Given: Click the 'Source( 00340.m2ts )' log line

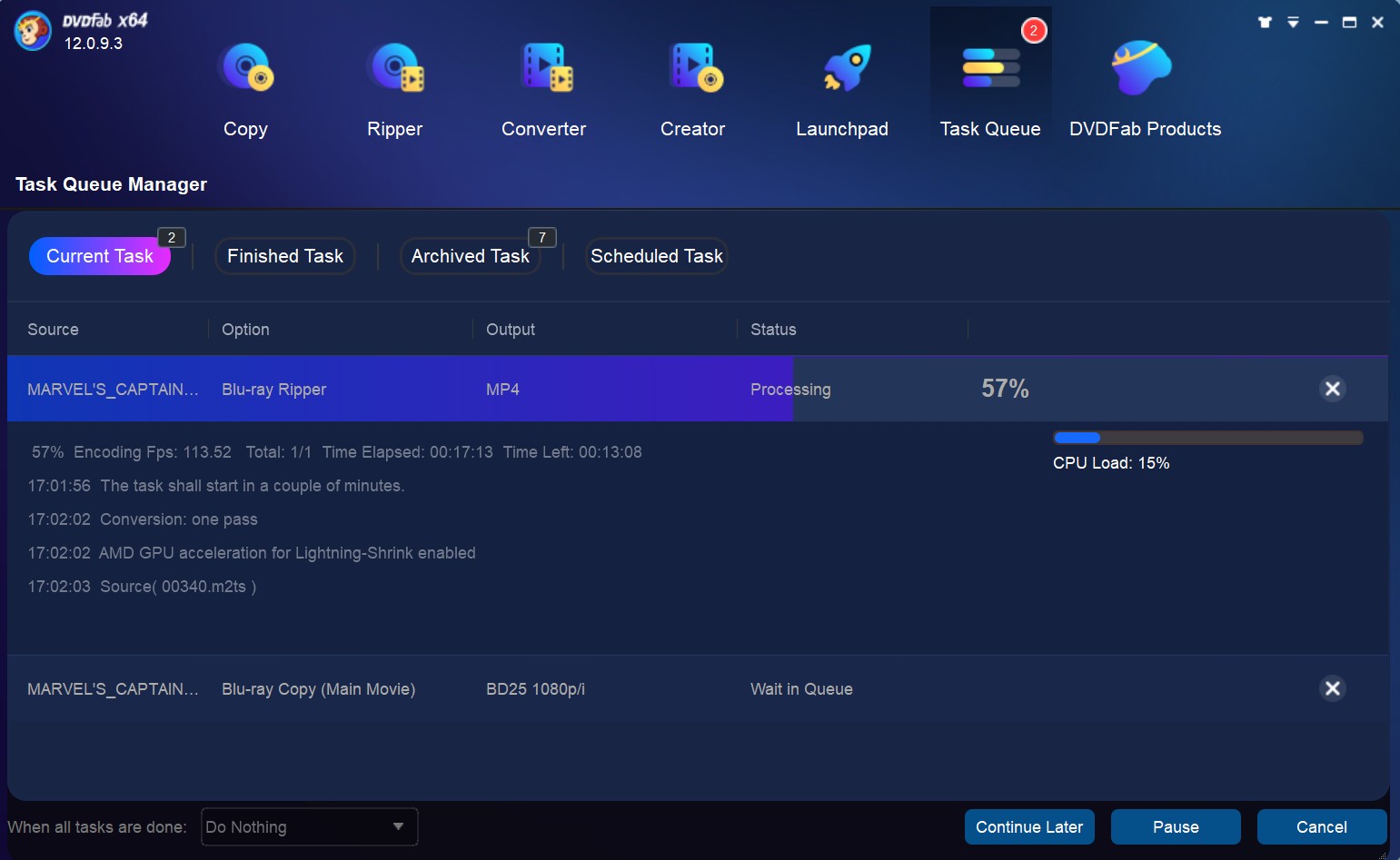Looking at the screenshot, I should pos(142,587).
